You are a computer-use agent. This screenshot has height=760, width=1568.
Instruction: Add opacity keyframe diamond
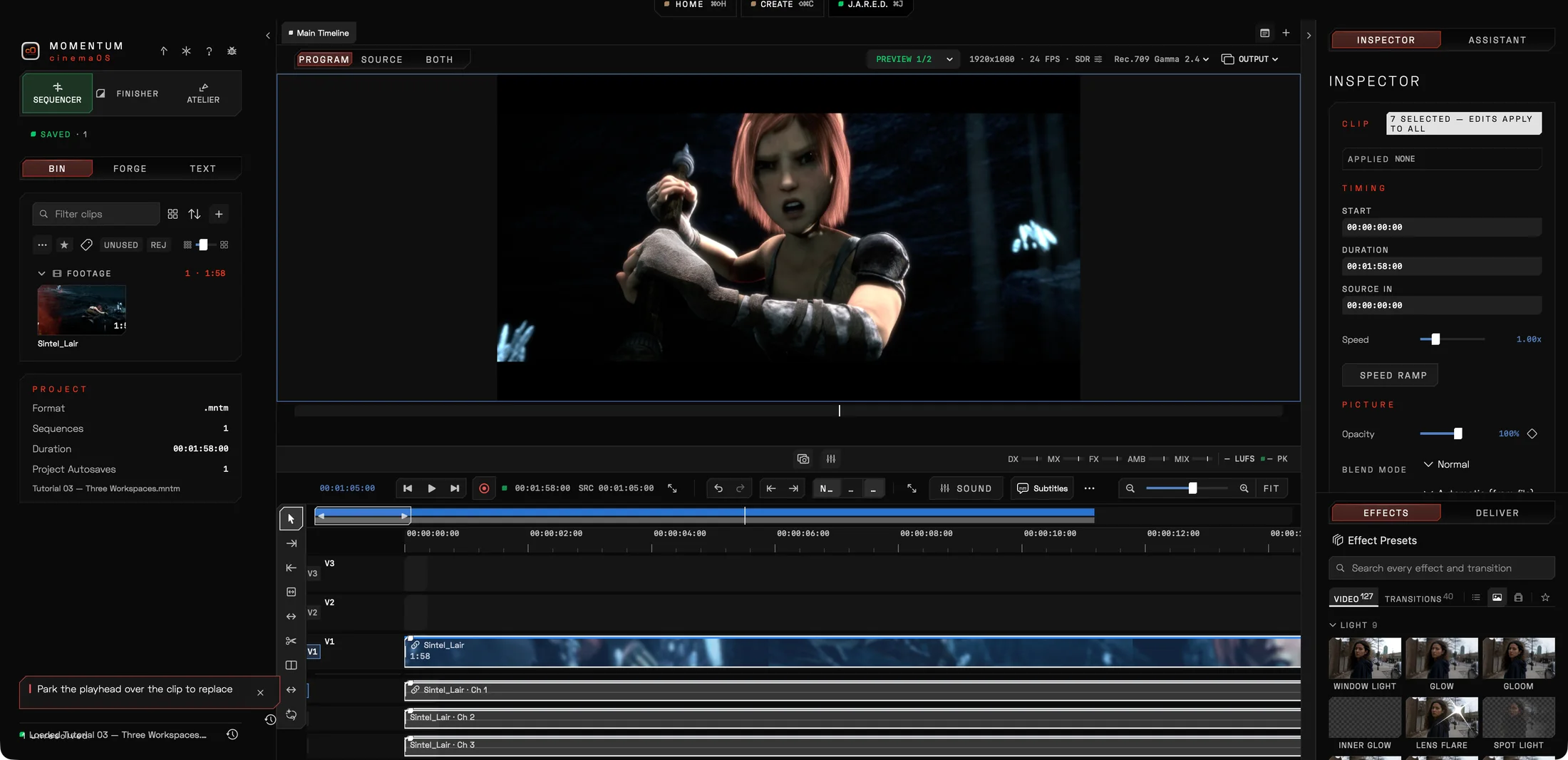point(1532,433)
